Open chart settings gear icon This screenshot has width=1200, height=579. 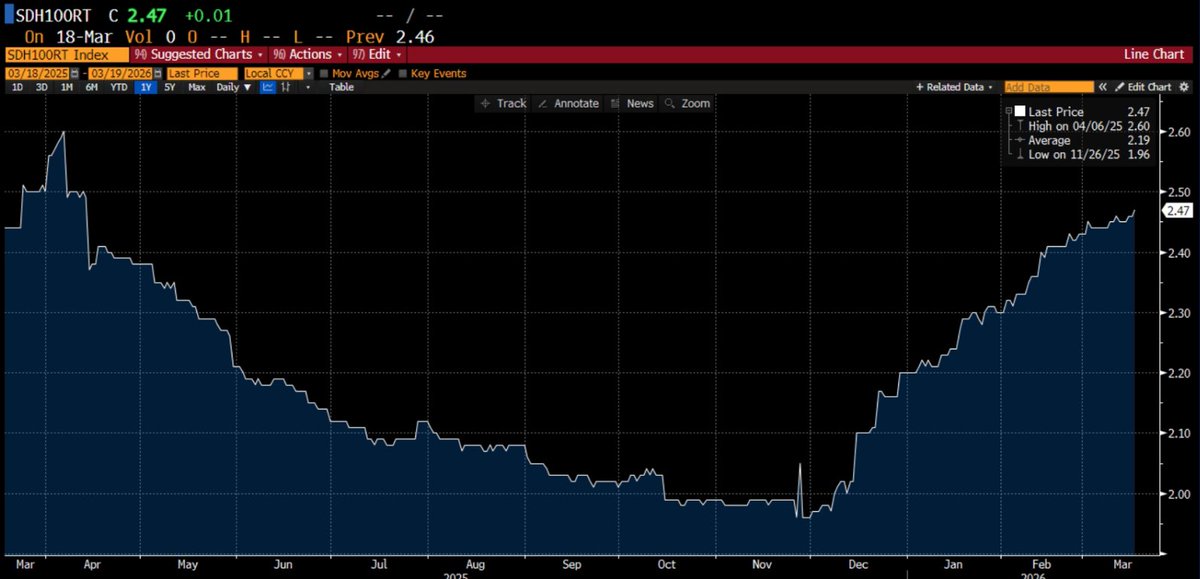[x=1183, y=88]
